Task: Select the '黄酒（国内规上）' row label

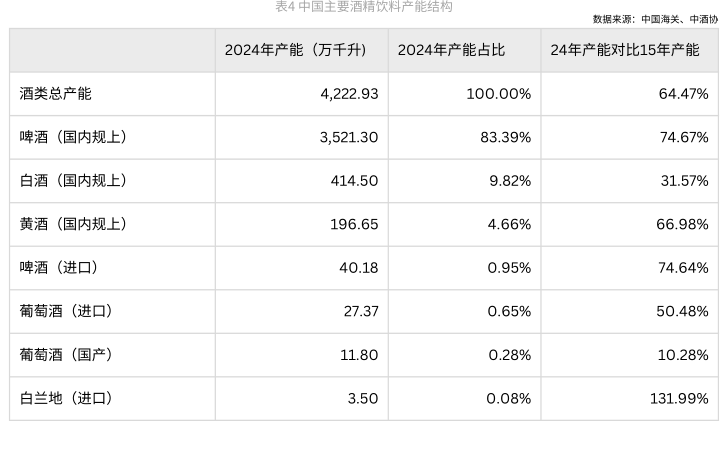Action: click(74, 224)
